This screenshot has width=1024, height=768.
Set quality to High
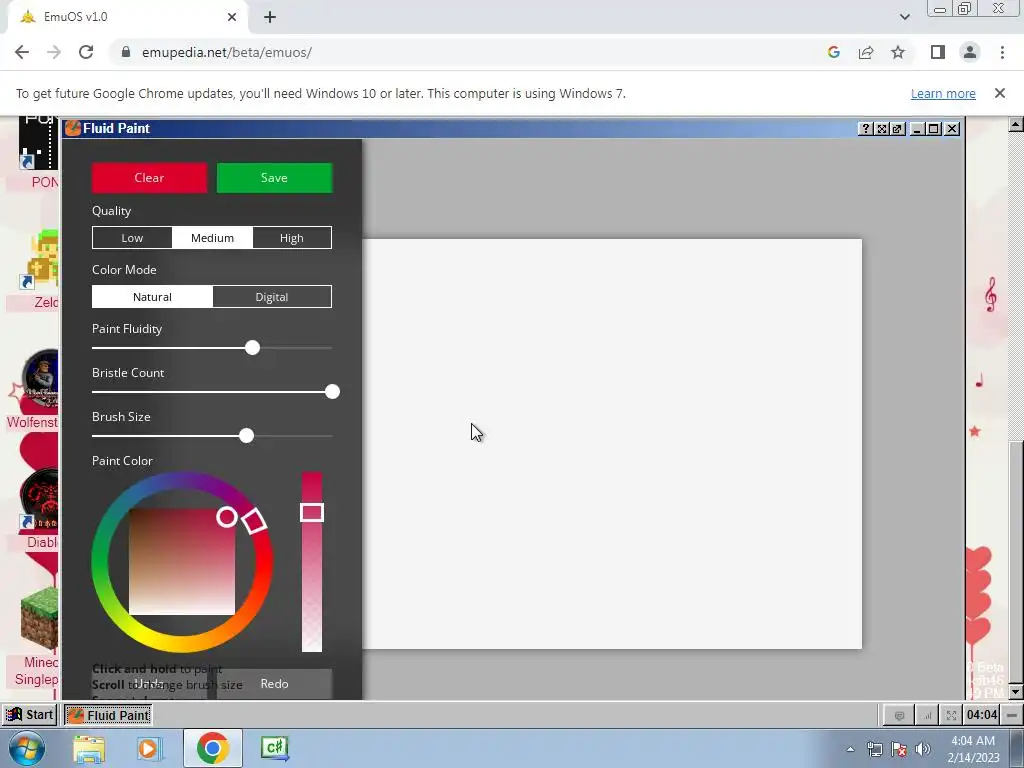(x=292, y=238)
